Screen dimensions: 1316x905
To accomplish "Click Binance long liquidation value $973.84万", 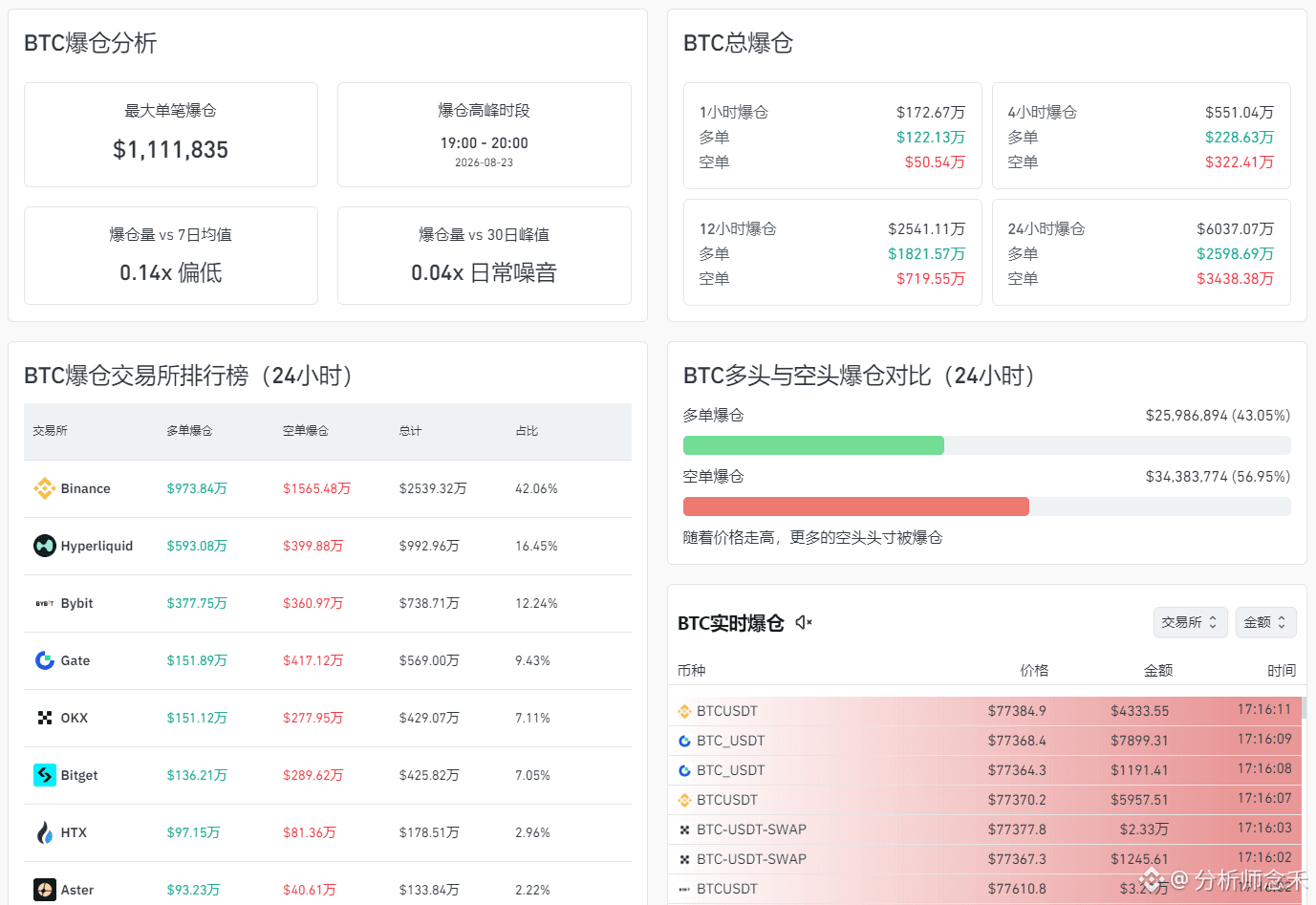I will tap(197, 488).
